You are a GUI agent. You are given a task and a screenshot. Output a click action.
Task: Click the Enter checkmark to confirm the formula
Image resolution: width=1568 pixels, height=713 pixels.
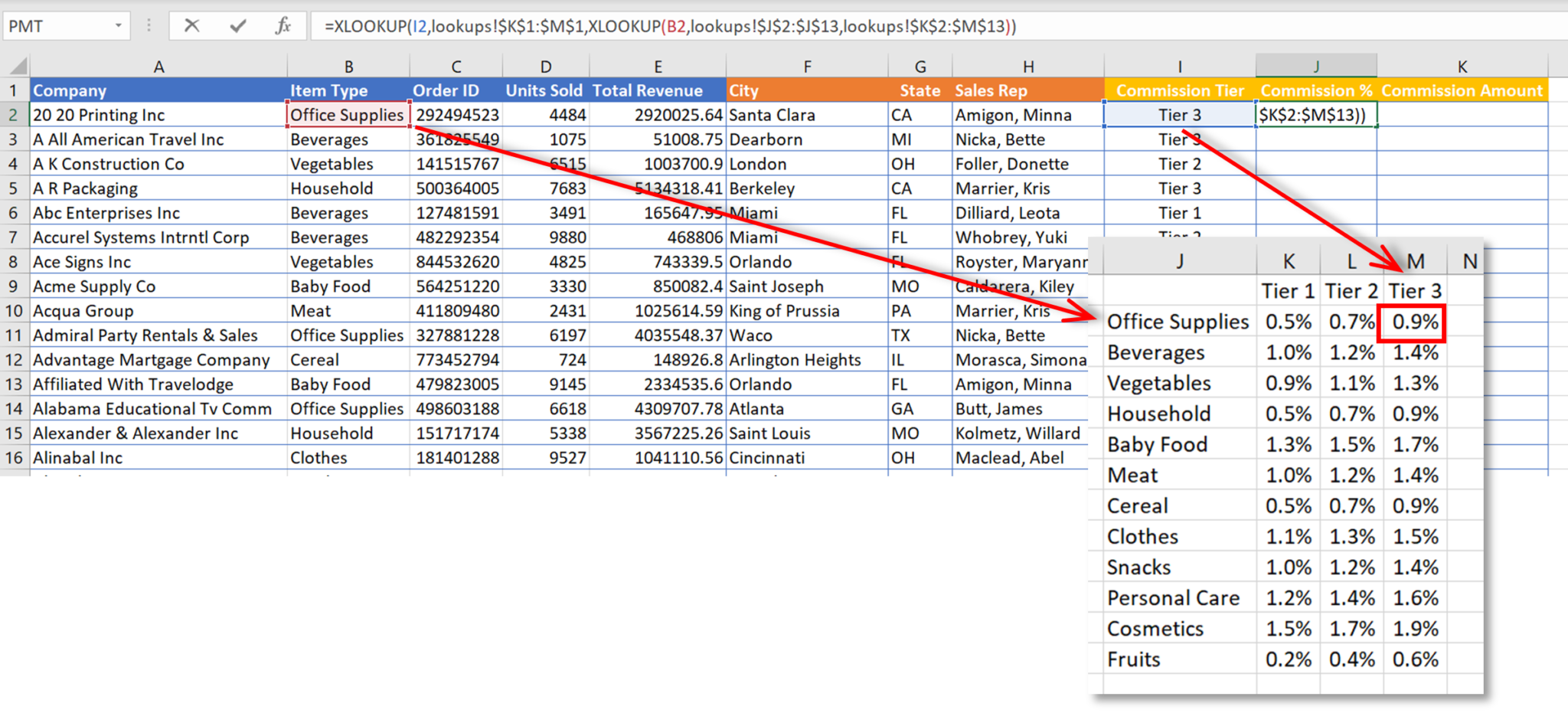[236, 25]
